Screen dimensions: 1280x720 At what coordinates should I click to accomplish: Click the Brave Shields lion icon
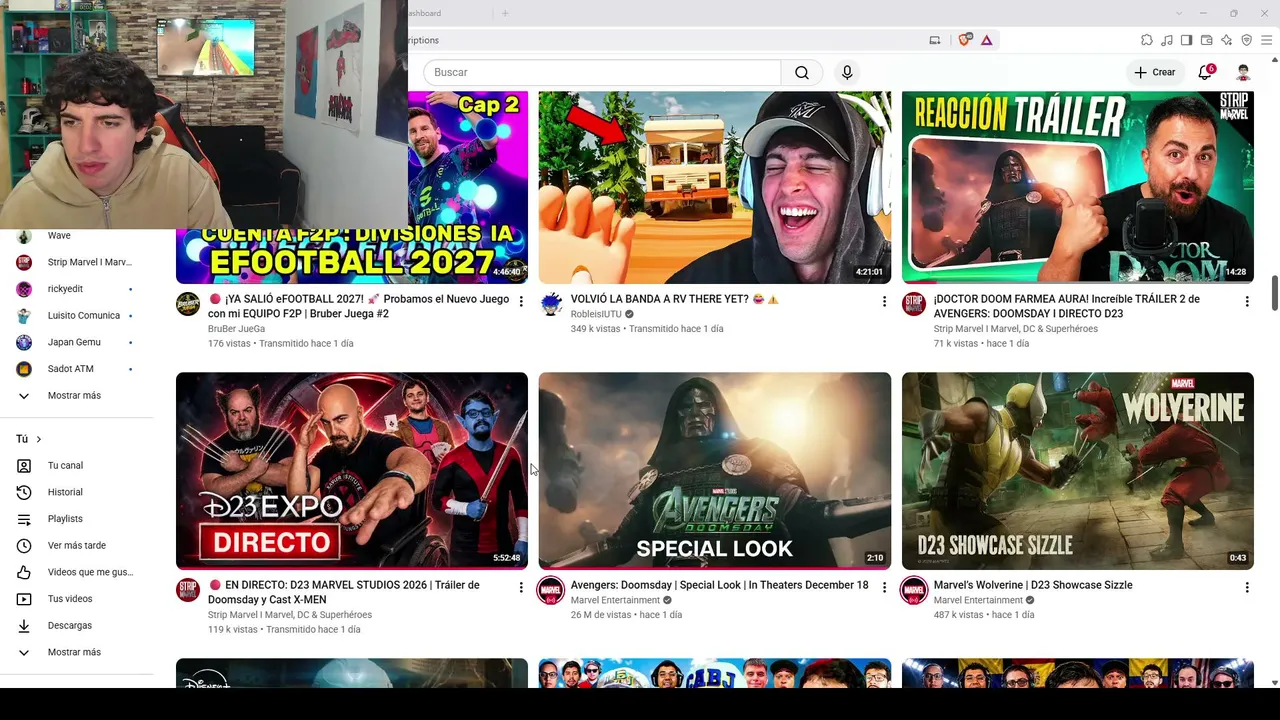(x=964, y=40)
